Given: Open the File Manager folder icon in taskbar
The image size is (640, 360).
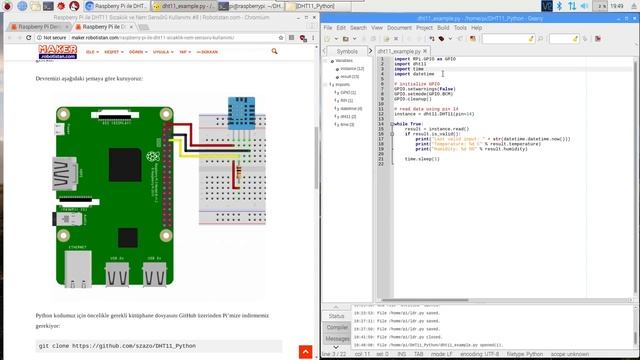Looking at the screenshot, I should click(x=36, y=6).
